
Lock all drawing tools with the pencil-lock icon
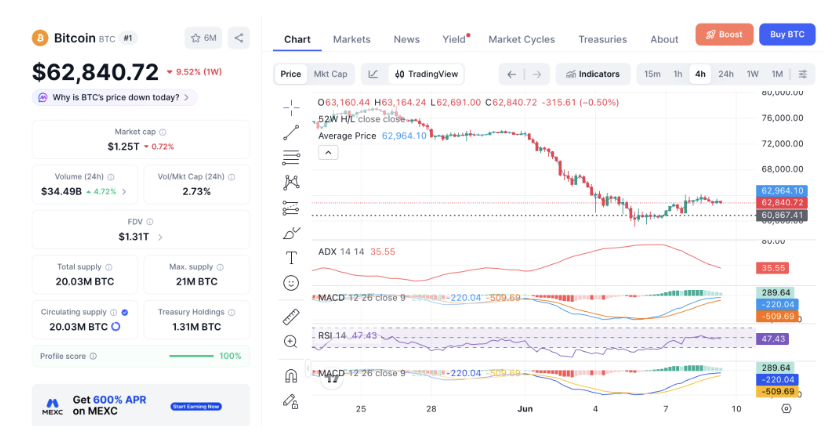click(291, 401)
